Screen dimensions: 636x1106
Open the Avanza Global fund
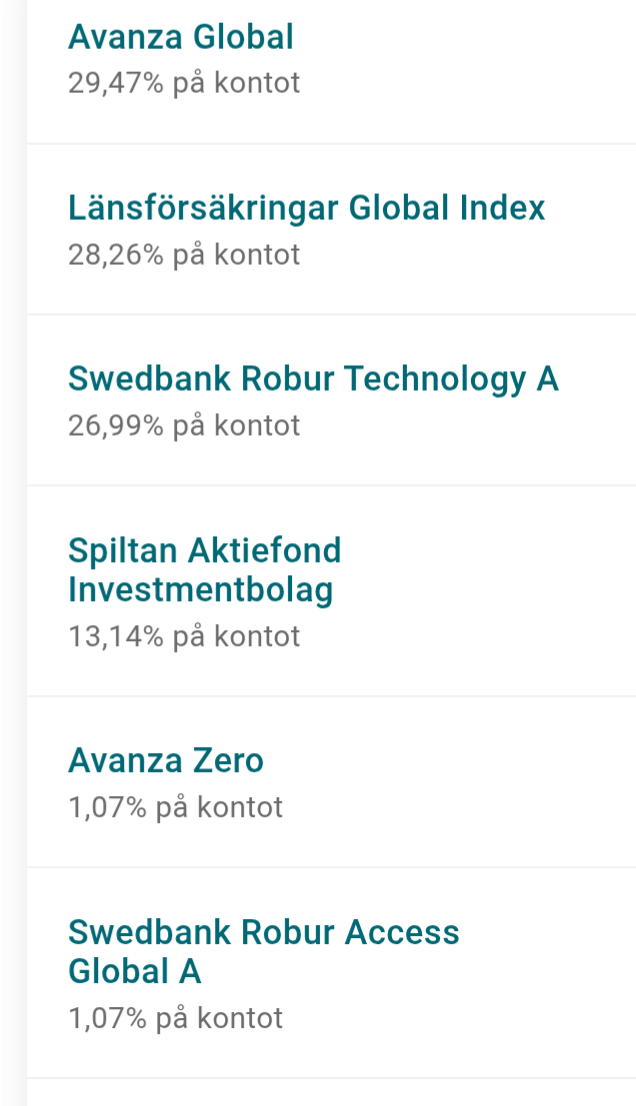[181, 38]
